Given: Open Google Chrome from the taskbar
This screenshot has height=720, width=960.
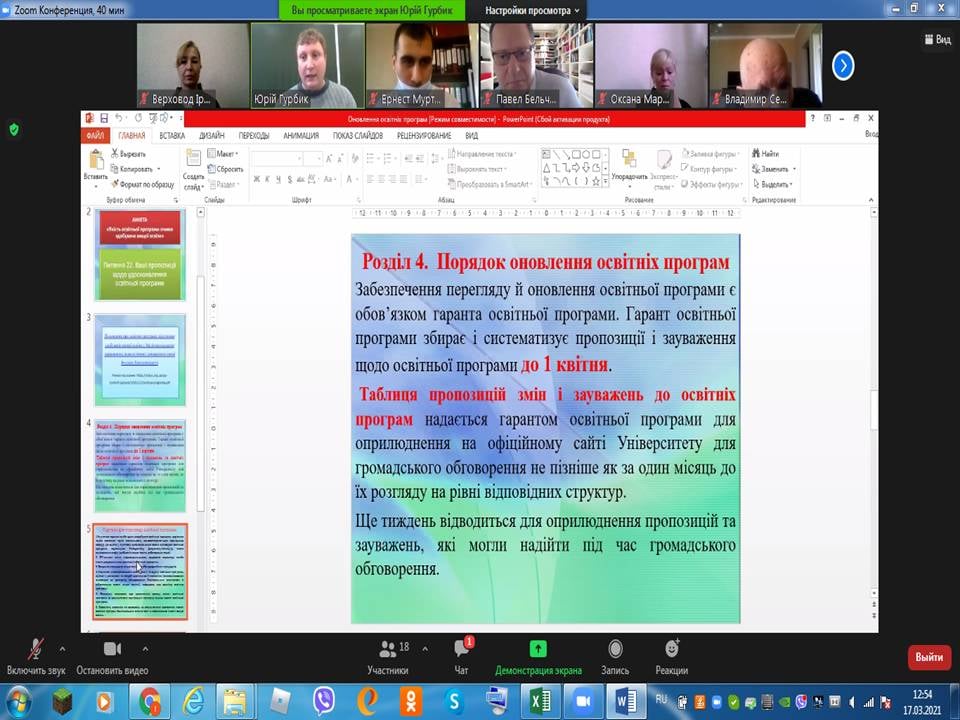Looking at the screenshot, I should click(150, 701).
